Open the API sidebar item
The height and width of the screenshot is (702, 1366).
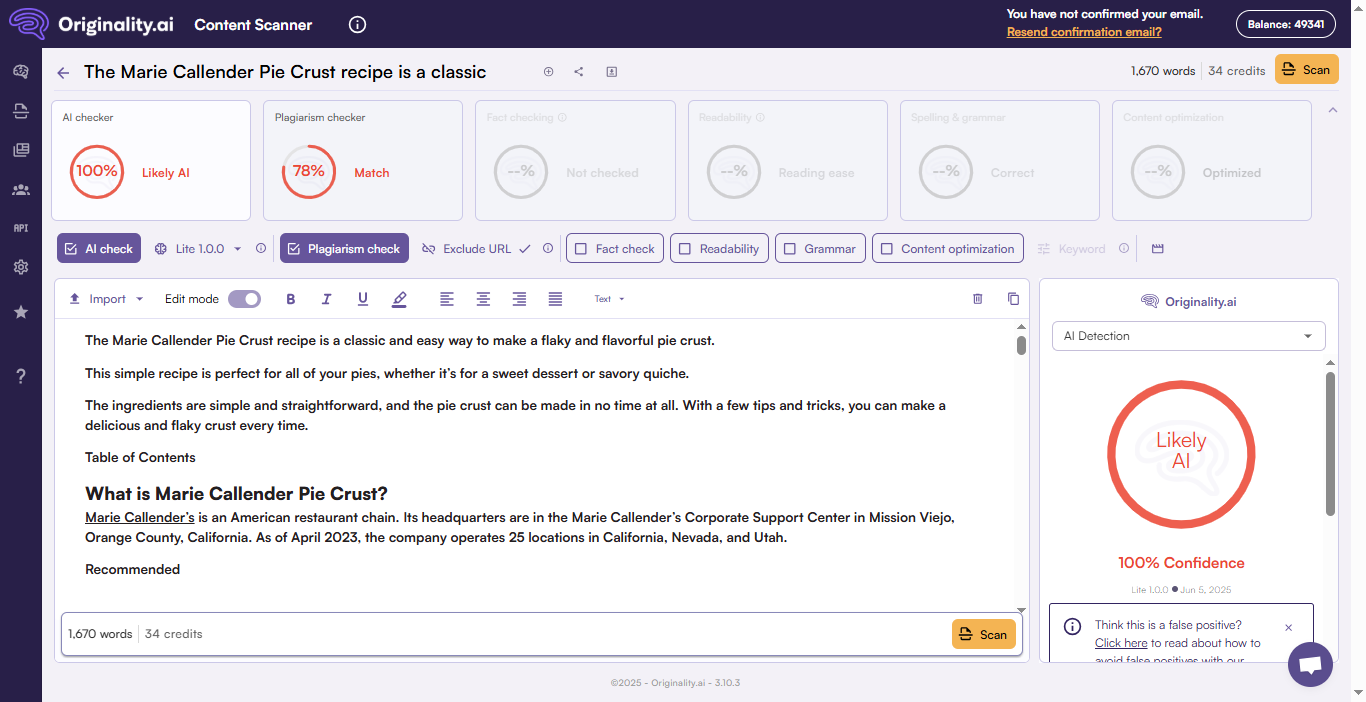(20, 228)
